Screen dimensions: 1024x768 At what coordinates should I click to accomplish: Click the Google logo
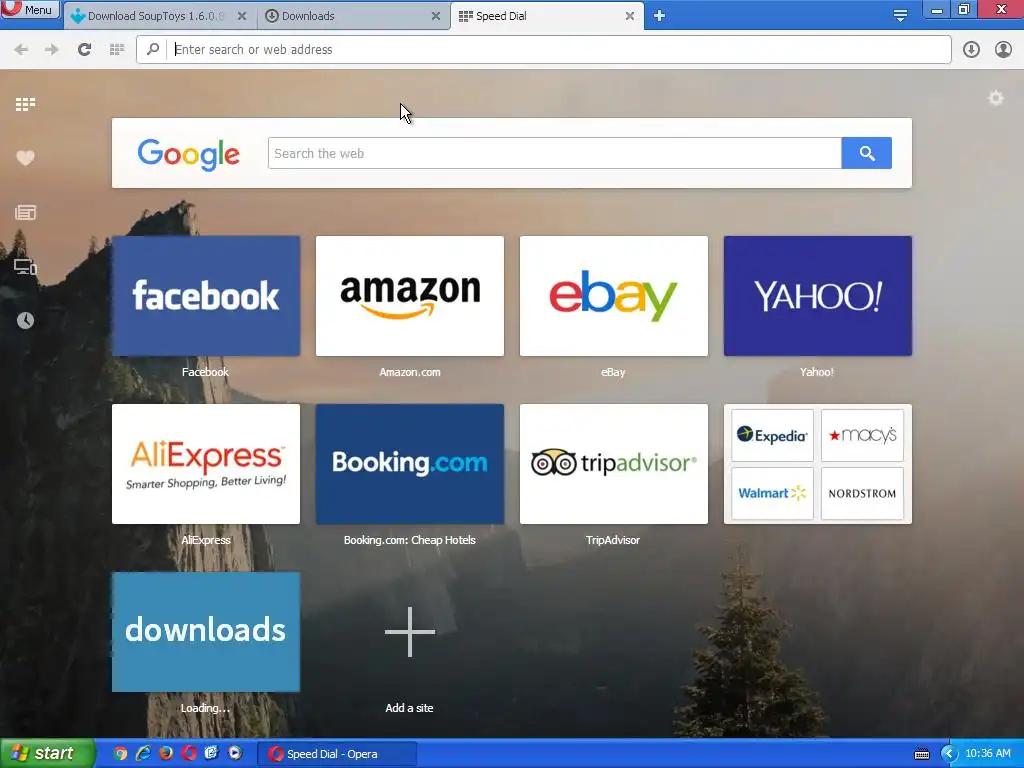[x=189, y=154]
